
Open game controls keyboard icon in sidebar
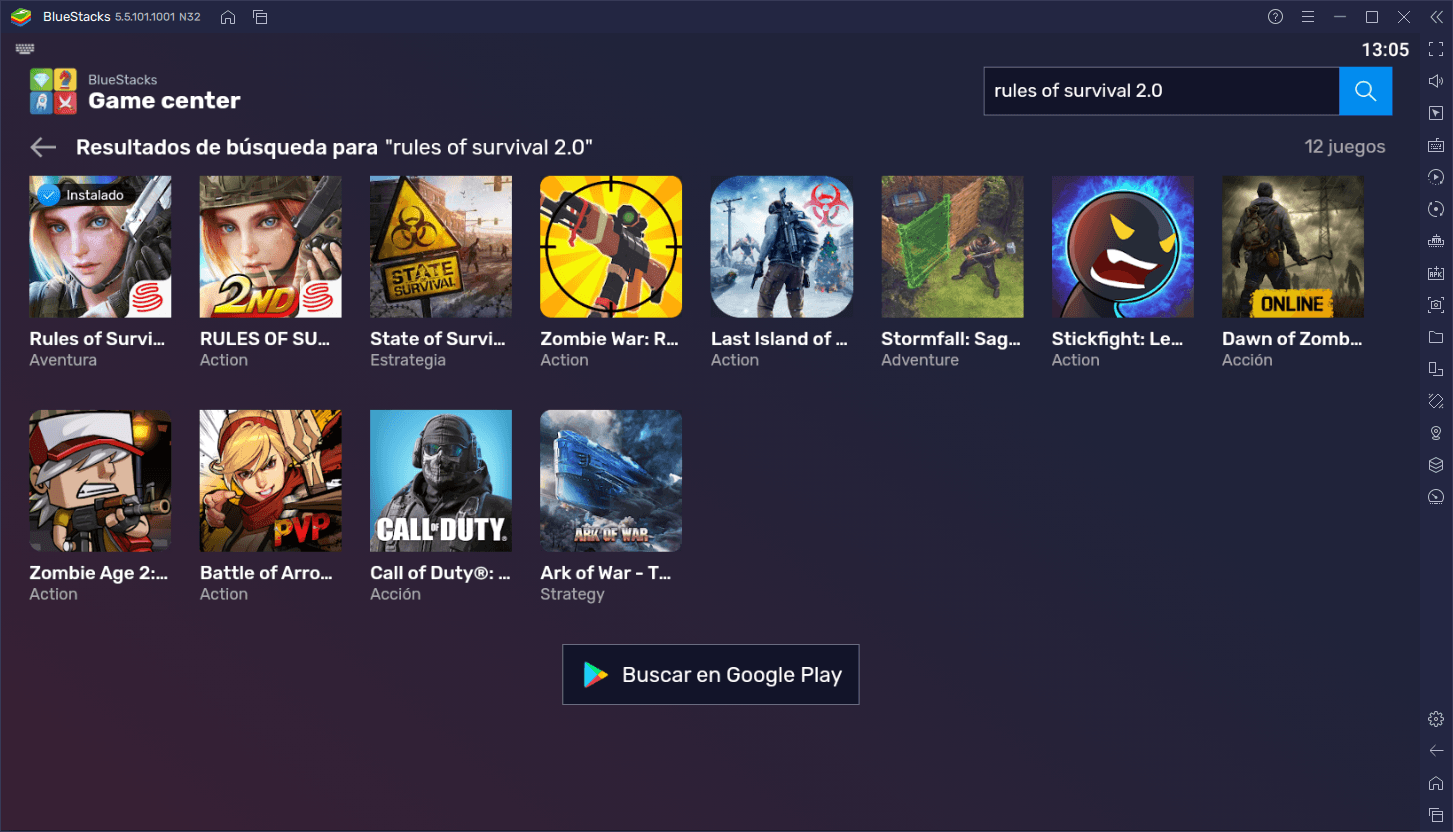click(x=1436, y=145)
